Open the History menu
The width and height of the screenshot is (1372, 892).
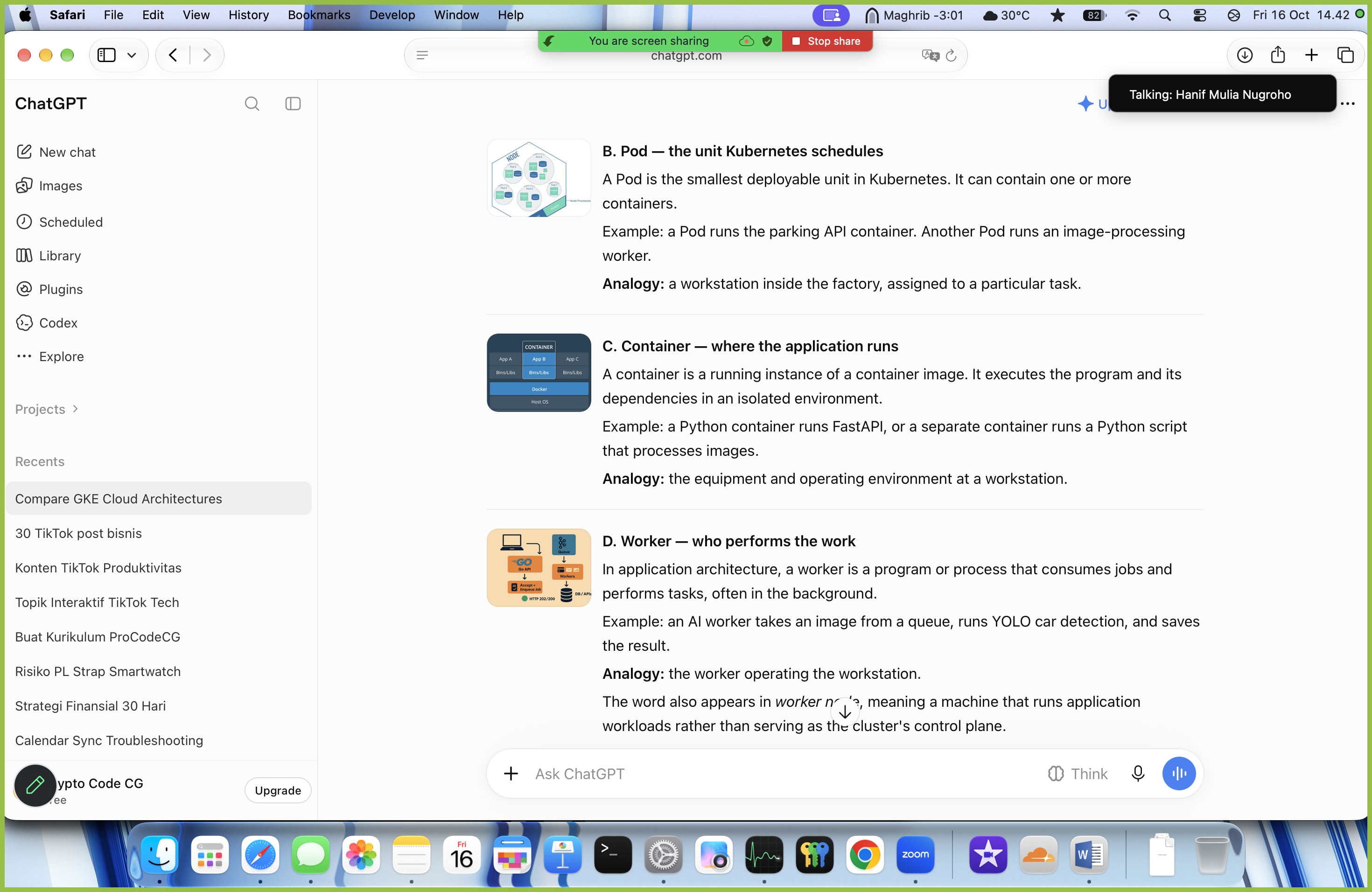coord(248,15)
